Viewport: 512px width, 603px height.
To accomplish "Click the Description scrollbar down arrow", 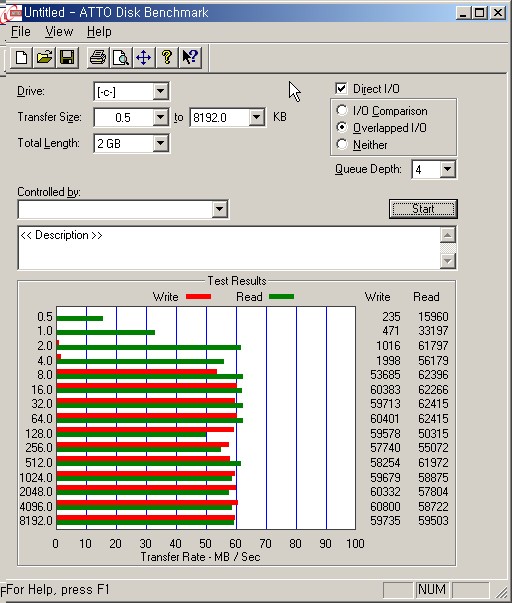I will pyautogui.click(x=448, y=261).
